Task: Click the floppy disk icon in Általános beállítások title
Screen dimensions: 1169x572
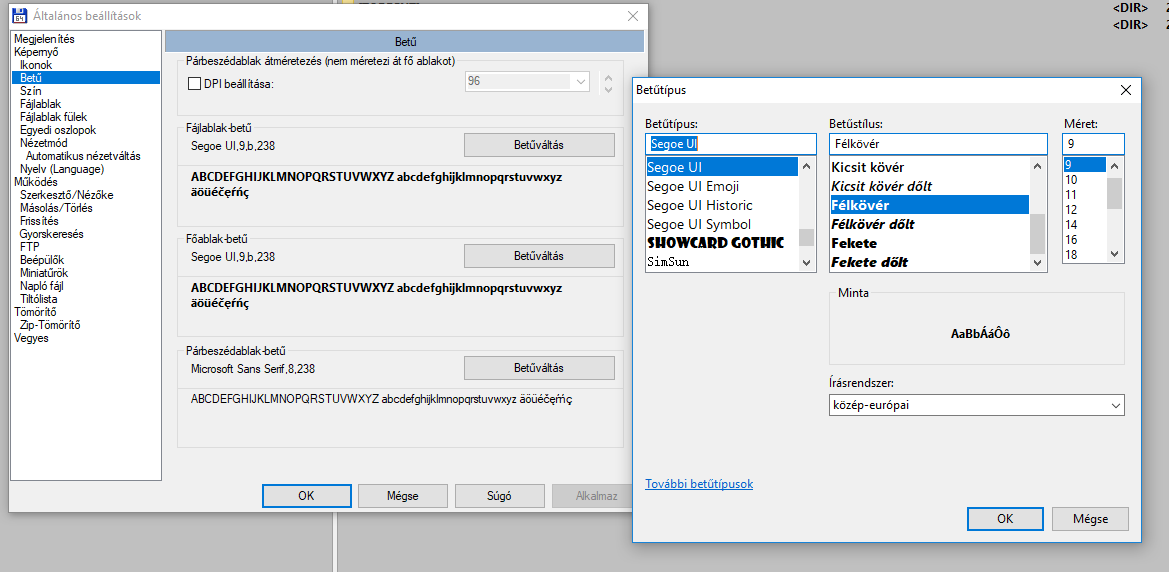Action: [20, 16]
